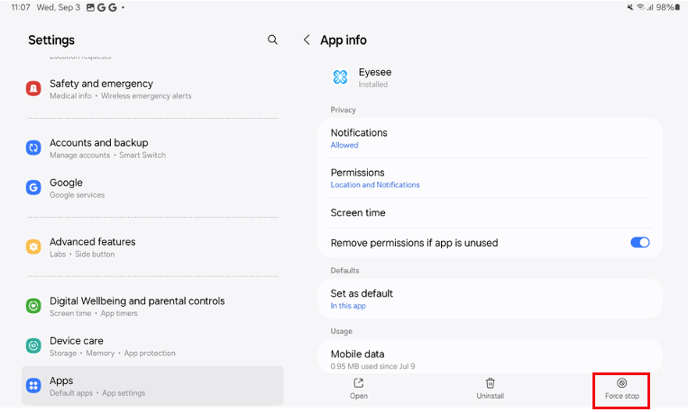Open Notifications settings for Eyesee
688x412 pixels.
tap(495, 138)
